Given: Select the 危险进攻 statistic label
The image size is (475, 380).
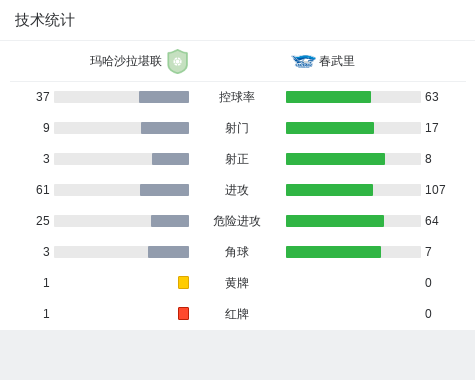Looking at the screenshot, I should [237, 221].
